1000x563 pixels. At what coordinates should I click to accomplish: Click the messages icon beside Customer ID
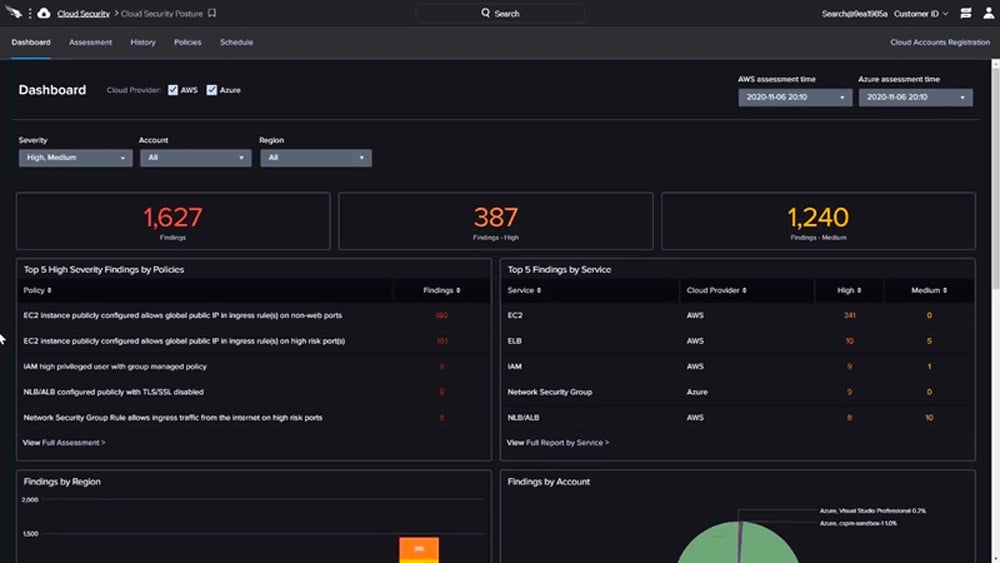[x=966, y=14]
